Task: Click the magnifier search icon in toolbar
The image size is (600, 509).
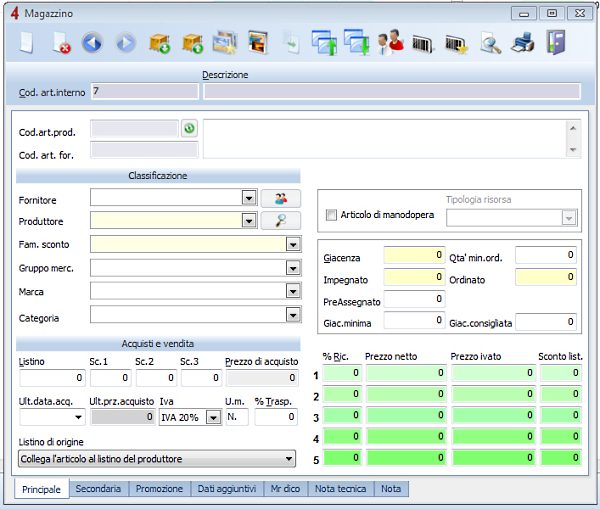Action: coord(490,43)
